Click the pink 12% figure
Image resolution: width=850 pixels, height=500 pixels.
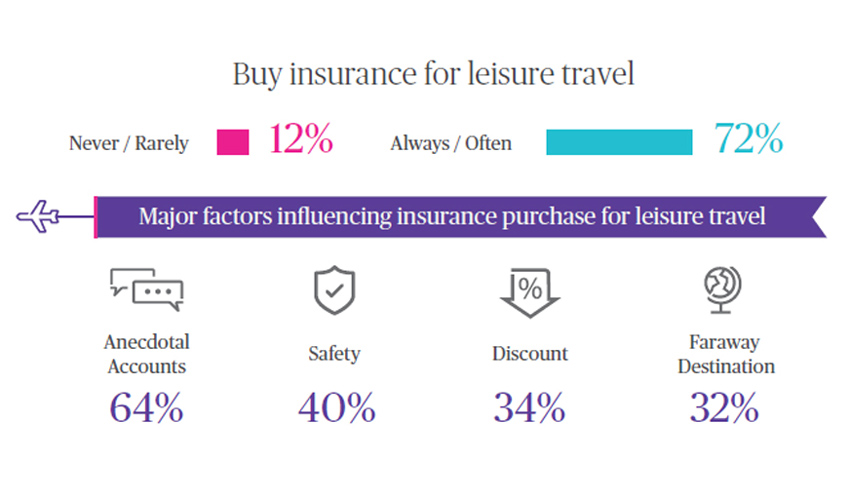(300, 140)
